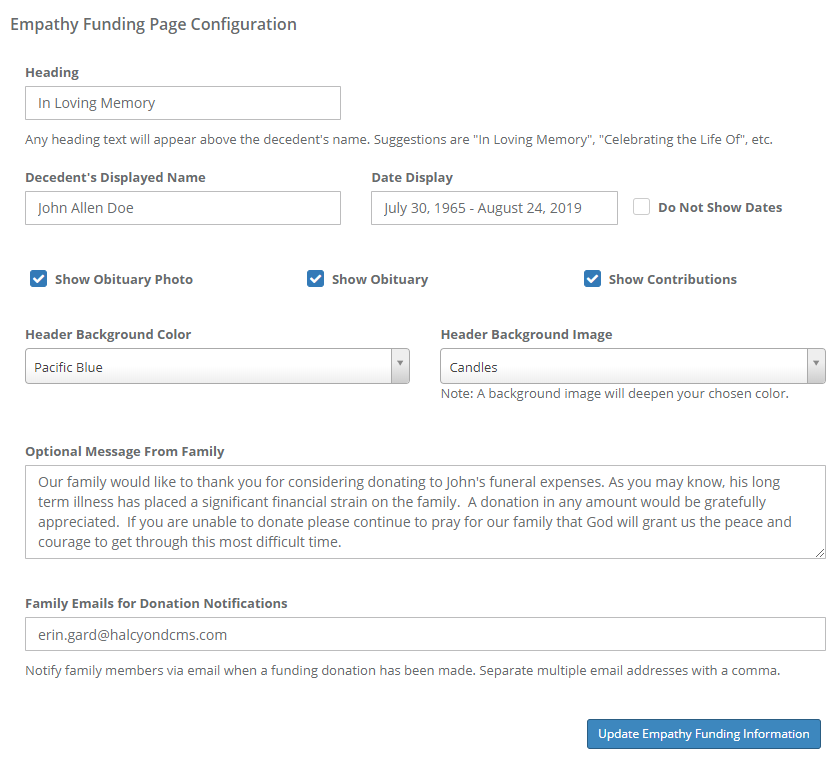The image size is (833, 763).
Task: Disable the Show Obituary Photo checkbox
Action: coord(37,279)
